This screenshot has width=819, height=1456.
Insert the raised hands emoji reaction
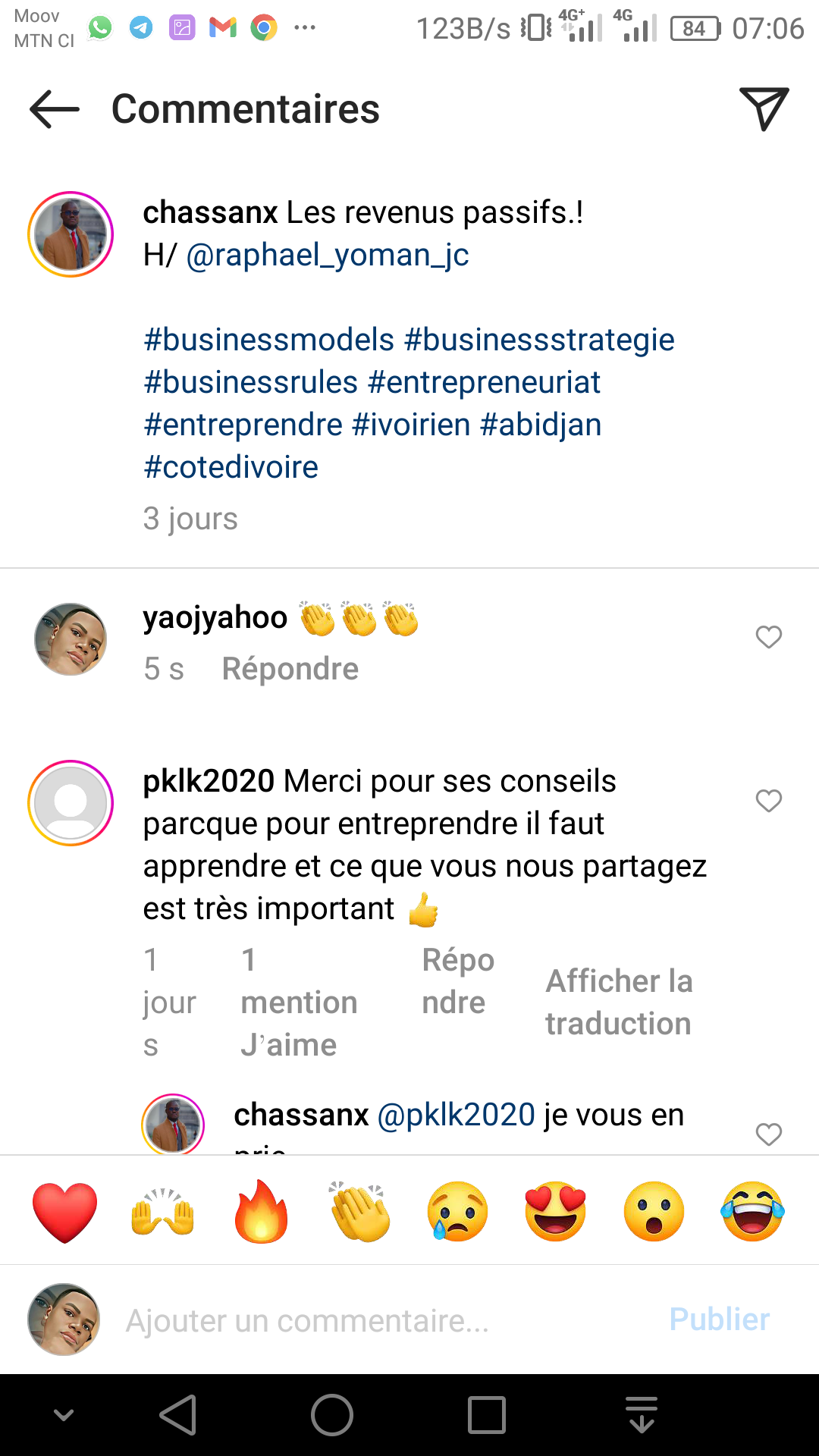163,1212
